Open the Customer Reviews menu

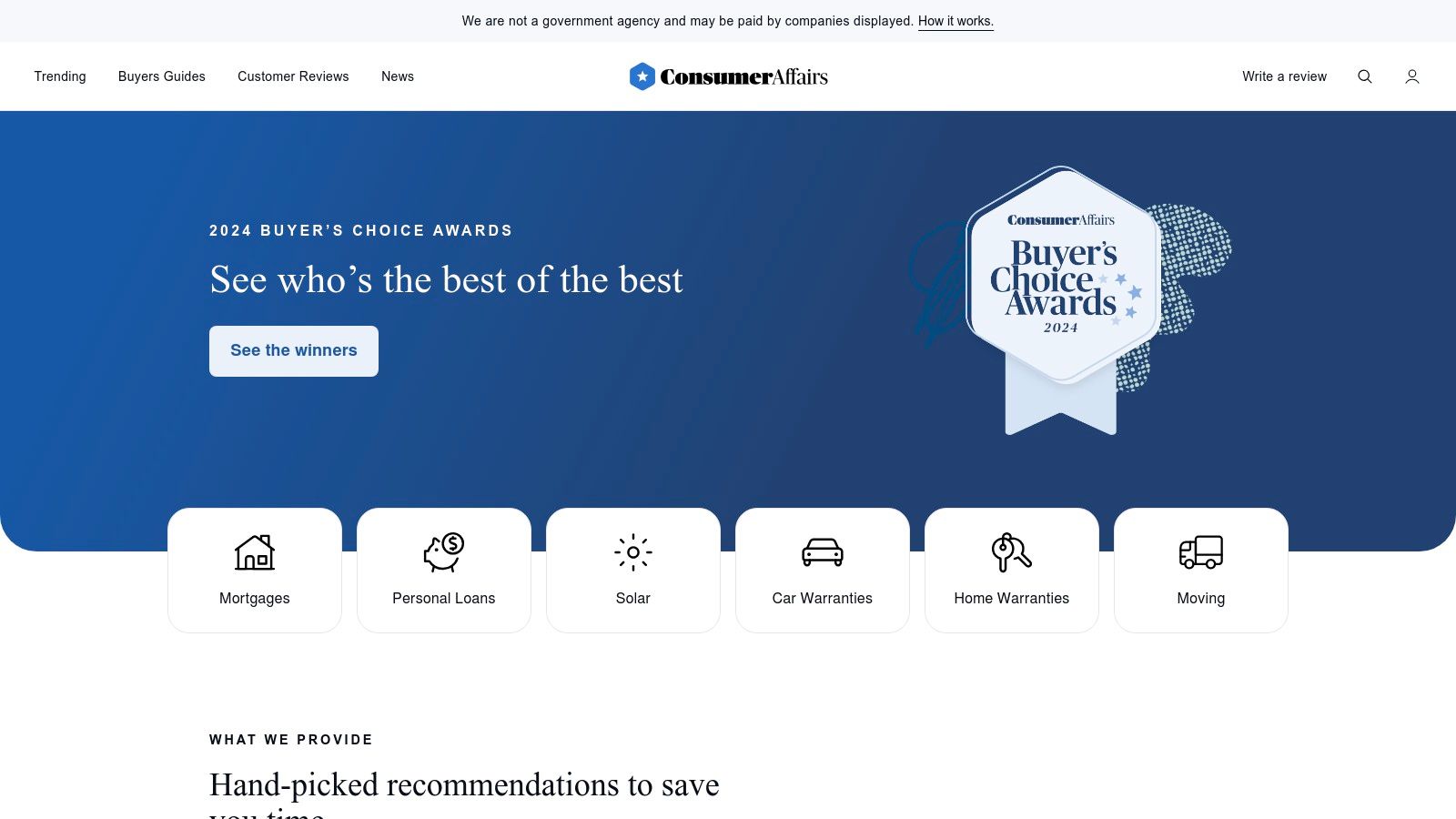pos(293,76)
